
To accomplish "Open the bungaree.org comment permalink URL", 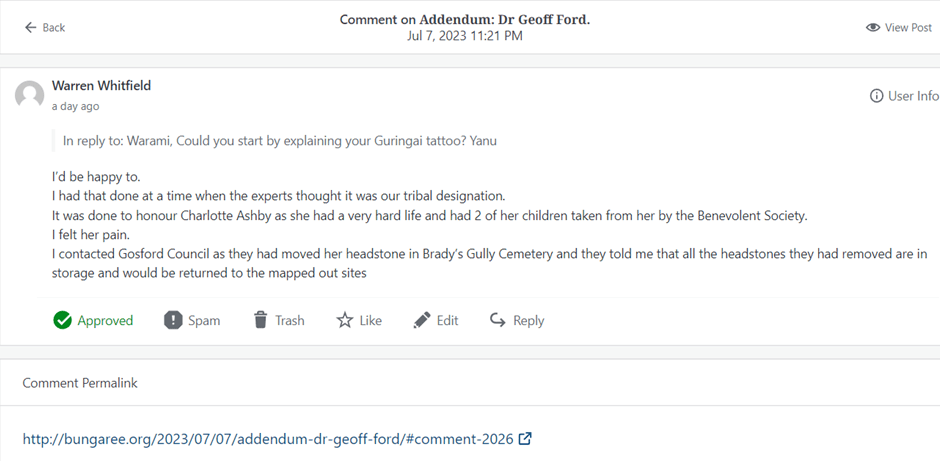I will [x=268, y=439].
